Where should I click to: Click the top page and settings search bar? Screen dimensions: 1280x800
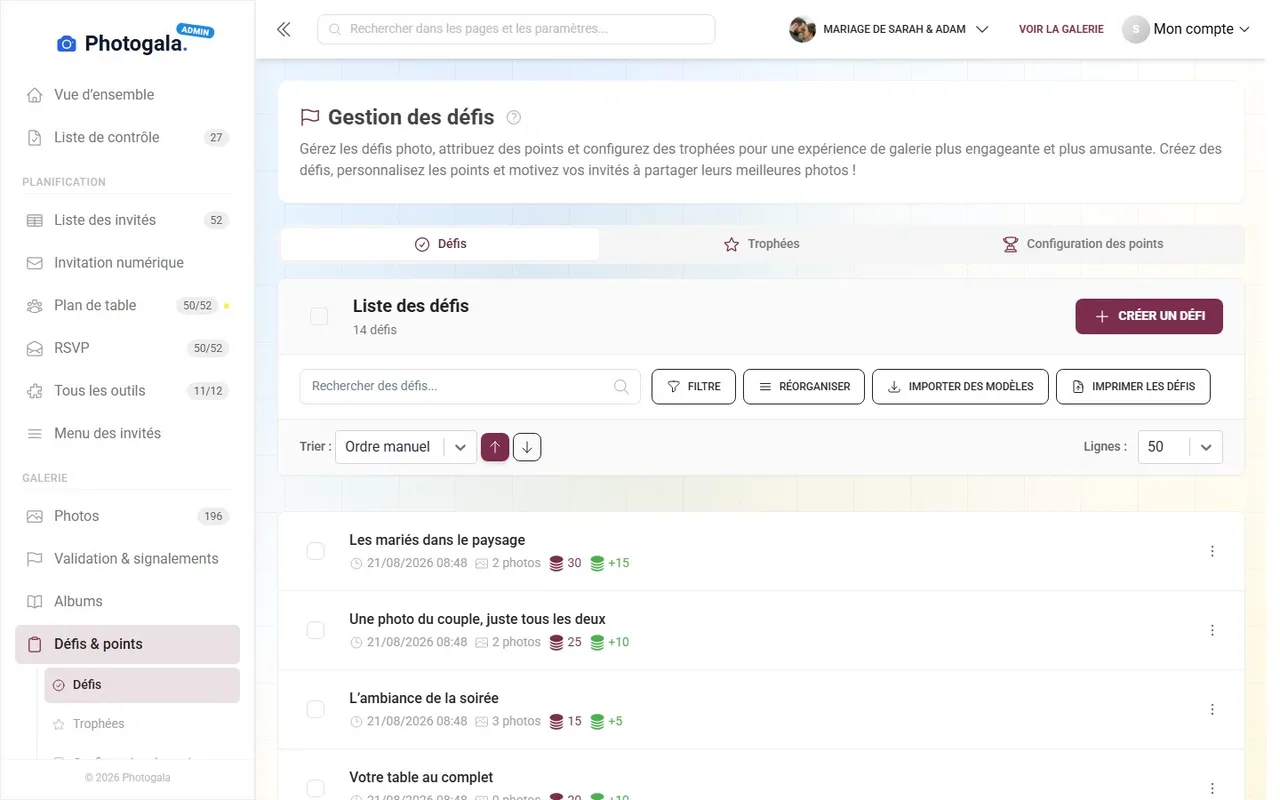click(516, 29)
